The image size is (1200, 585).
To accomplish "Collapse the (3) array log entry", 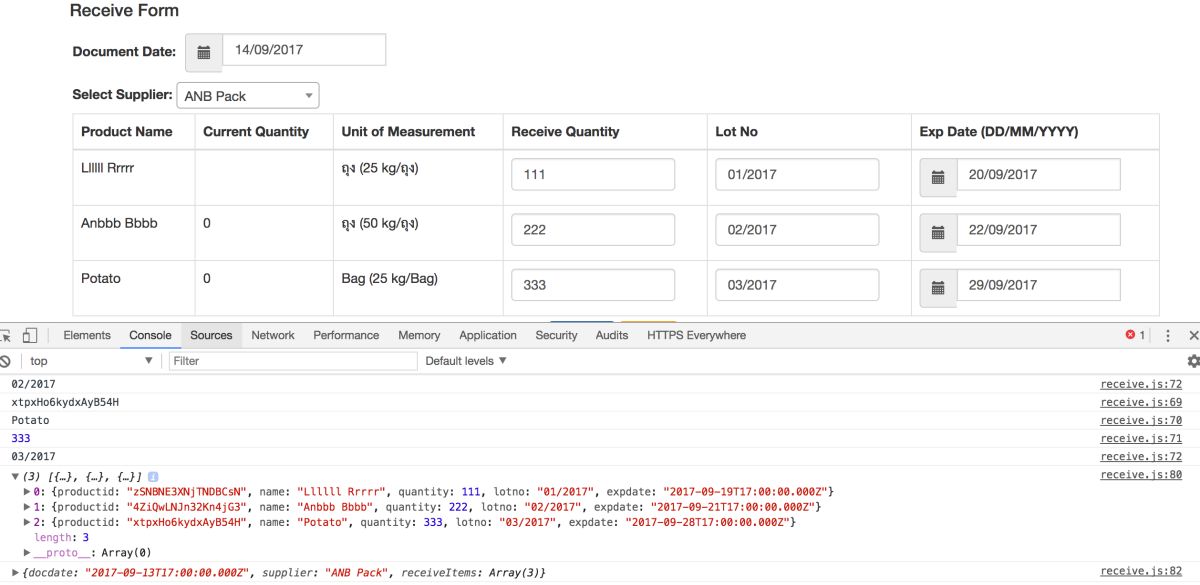I will click(15, 477).
